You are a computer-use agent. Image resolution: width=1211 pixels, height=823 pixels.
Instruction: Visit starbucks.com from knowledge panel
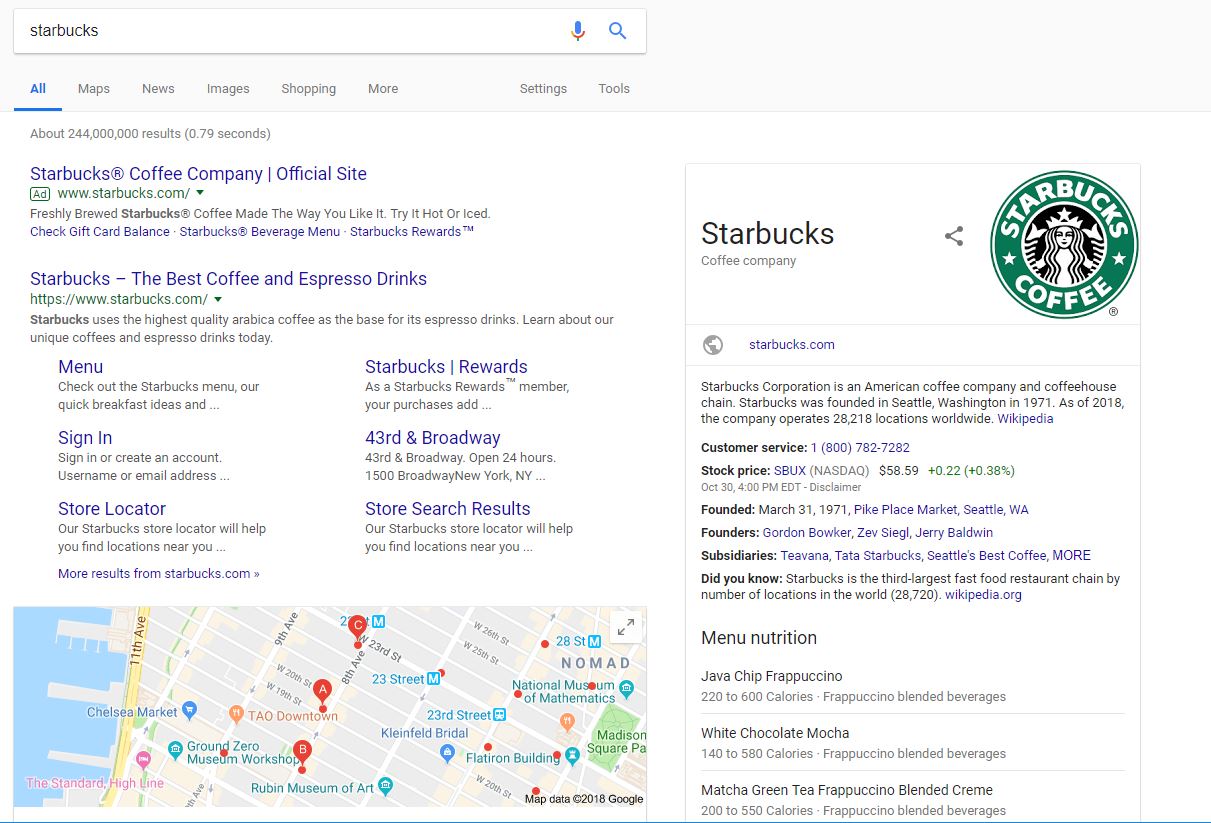pos(792,345)
